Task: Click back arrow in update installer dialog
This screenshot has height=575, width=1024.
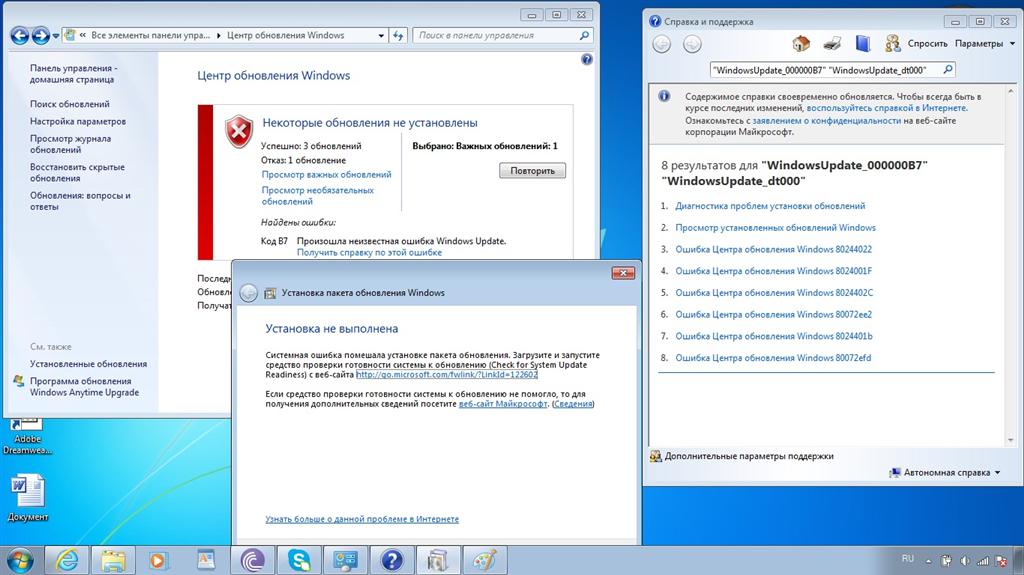Action: click(x=249, y=293)
